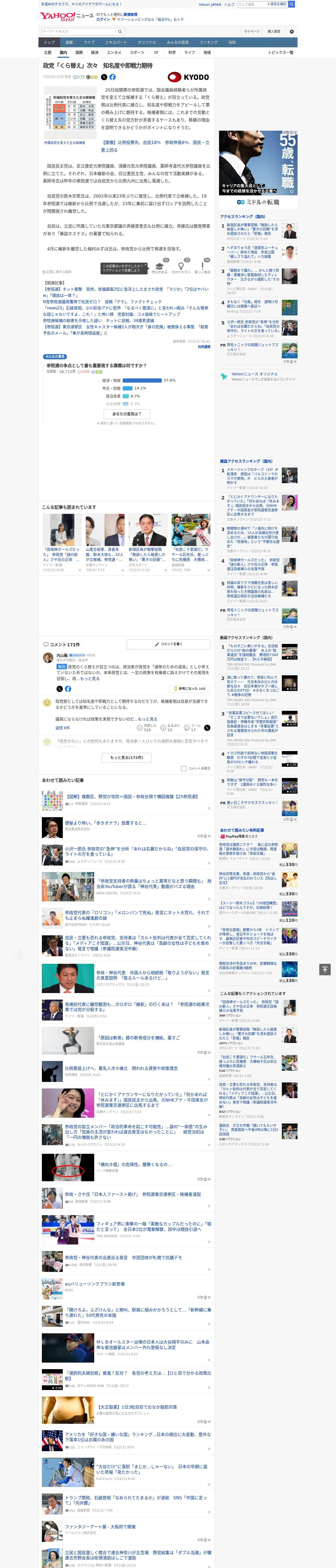Open 購入履歴 link
Image resolution: width=336 pixels, height=1568 pixels.
[274, 31]
